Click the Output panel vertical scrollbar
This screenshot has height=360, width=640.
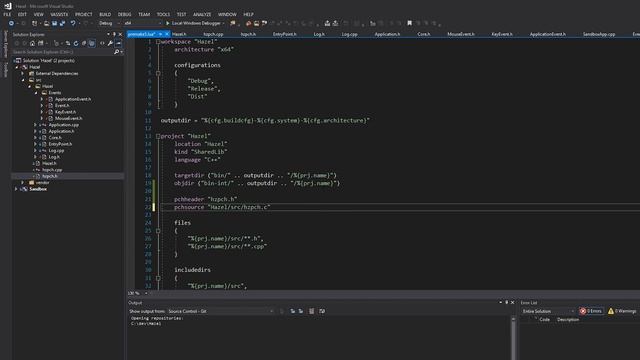(x=513, y=338)
